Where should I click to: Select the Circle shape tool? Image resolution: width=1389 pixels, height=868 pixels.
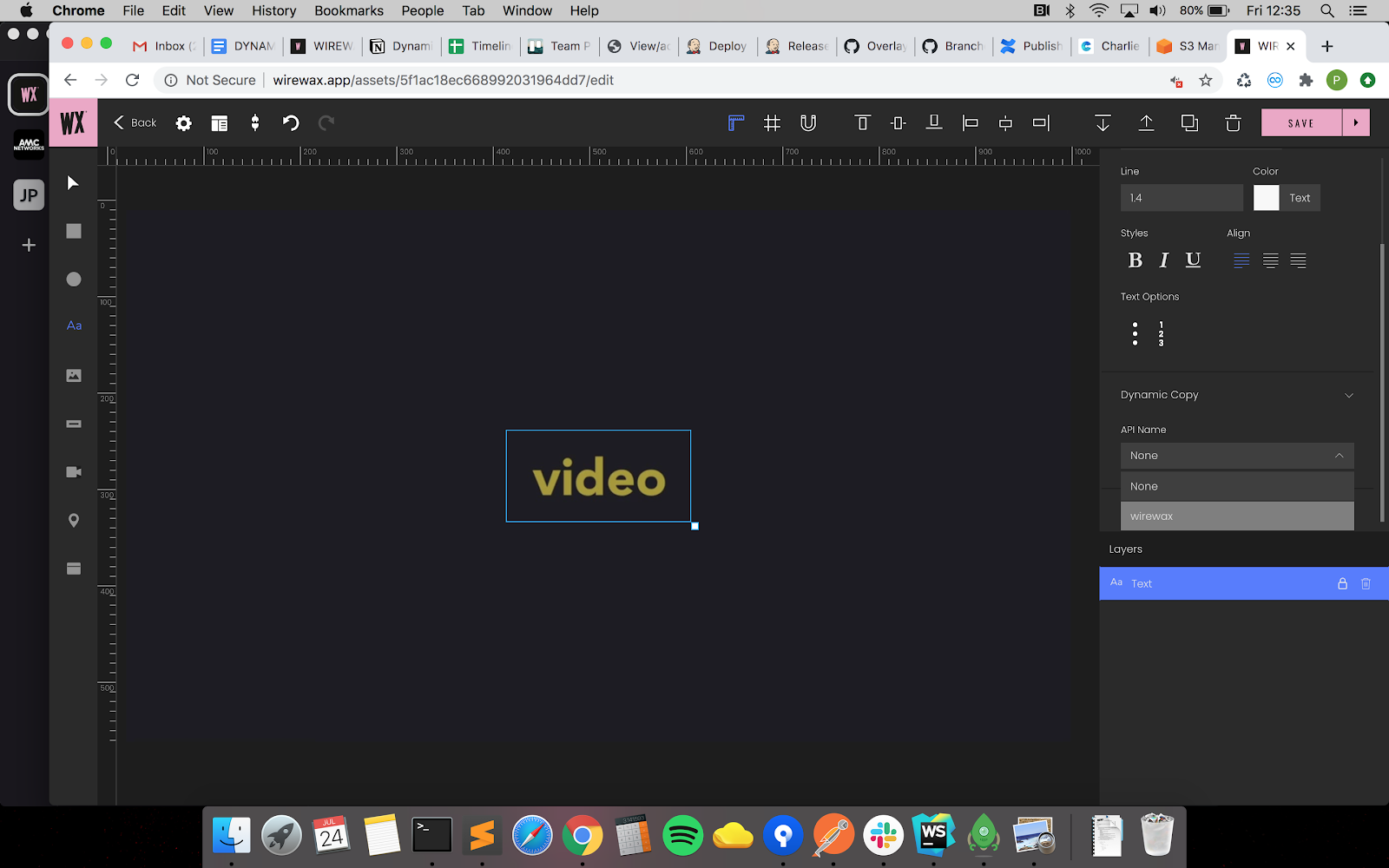[74, 279]
